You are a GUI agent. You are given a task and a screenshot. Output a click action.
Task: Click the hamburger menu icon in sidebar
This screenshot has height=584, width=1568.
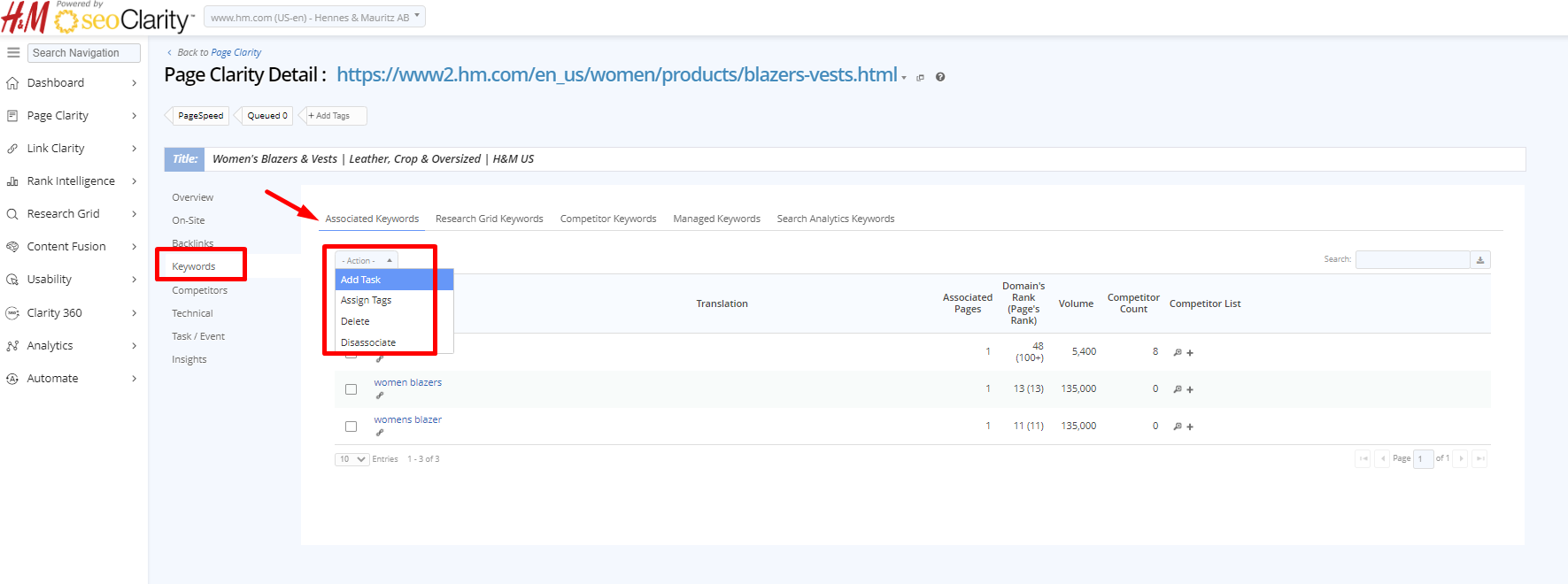13,53
